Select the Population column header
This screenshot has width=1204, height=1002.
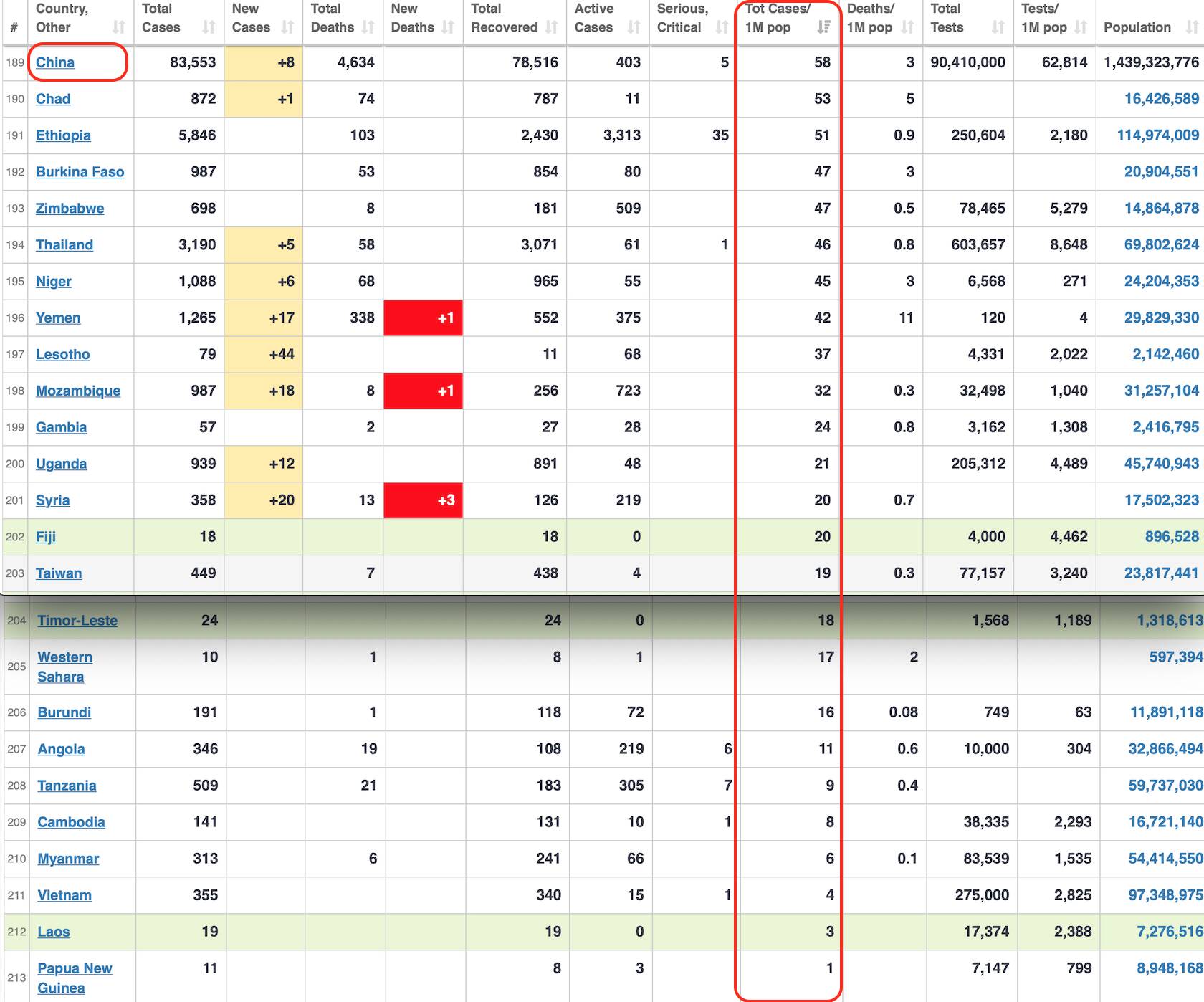(1137, 27)
